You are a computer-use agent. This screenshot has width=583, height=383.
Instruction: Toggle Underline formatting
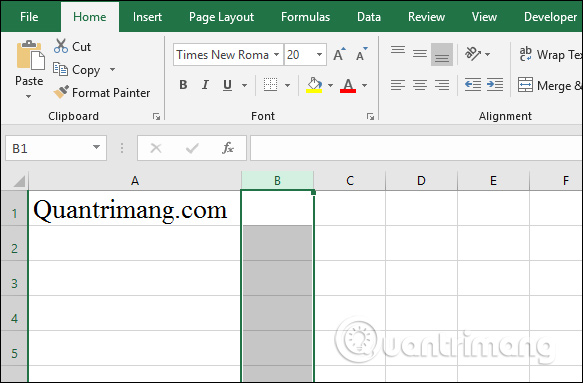[228, 85]
